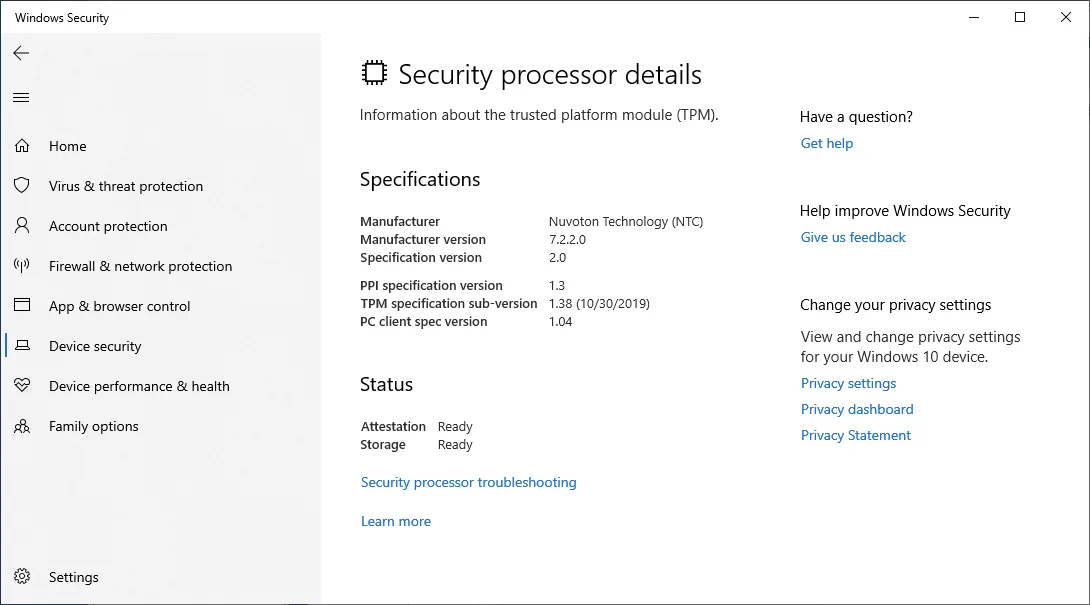Select the Family options icon
The image size is (1090, 605).
tap(22, 426)
